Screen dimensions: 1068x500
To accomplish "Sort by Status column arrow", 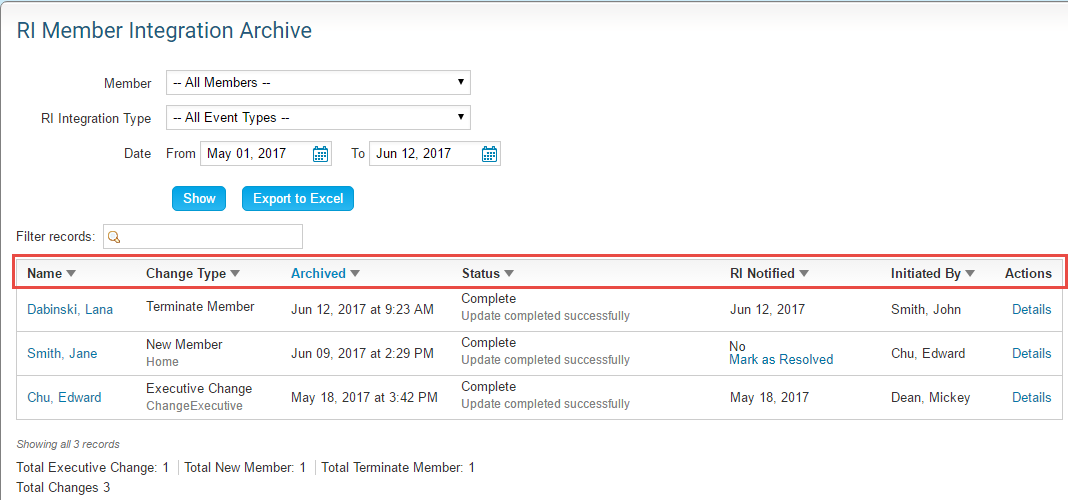I will [x=508, y=274].
